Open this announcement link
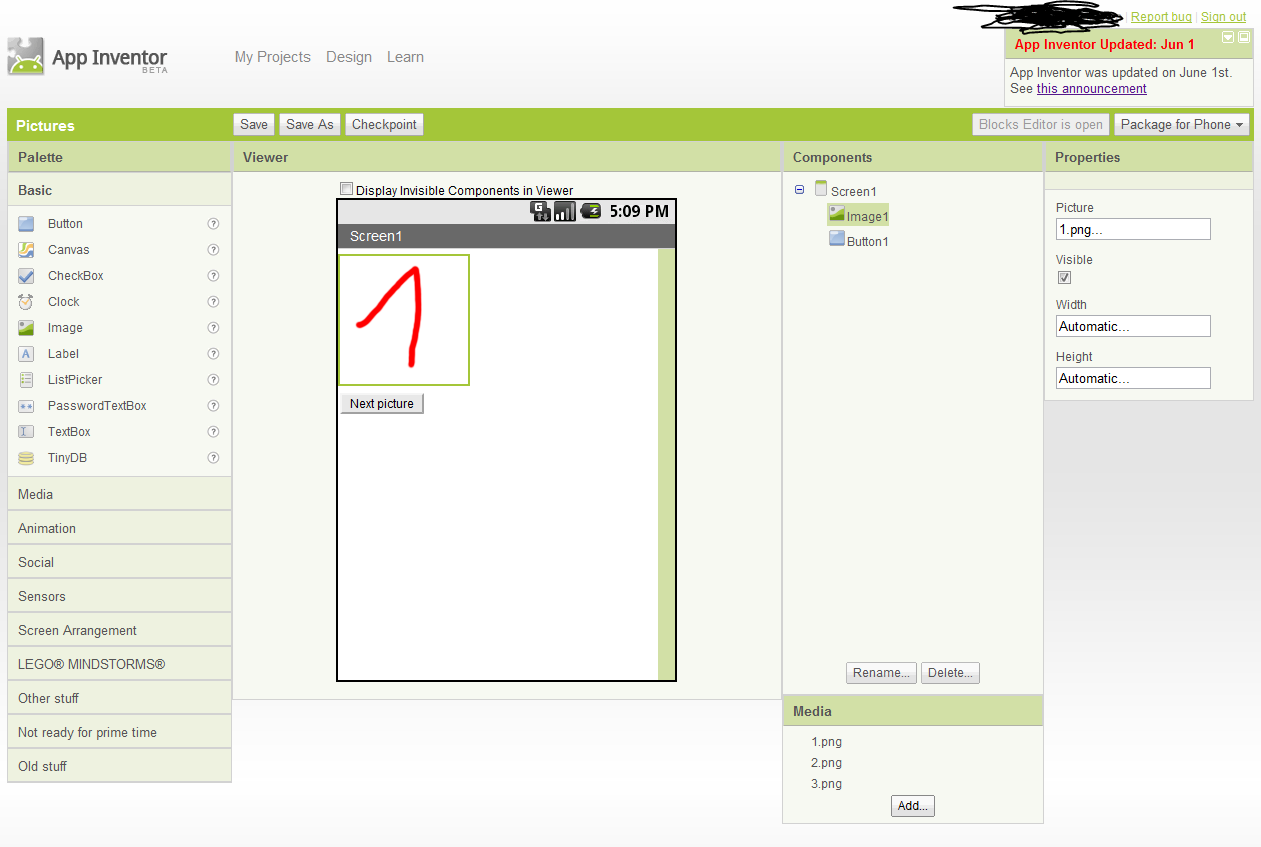The width and height of the screenshot is (1261, 847). pyautogui.click(x=1092, y=89)
